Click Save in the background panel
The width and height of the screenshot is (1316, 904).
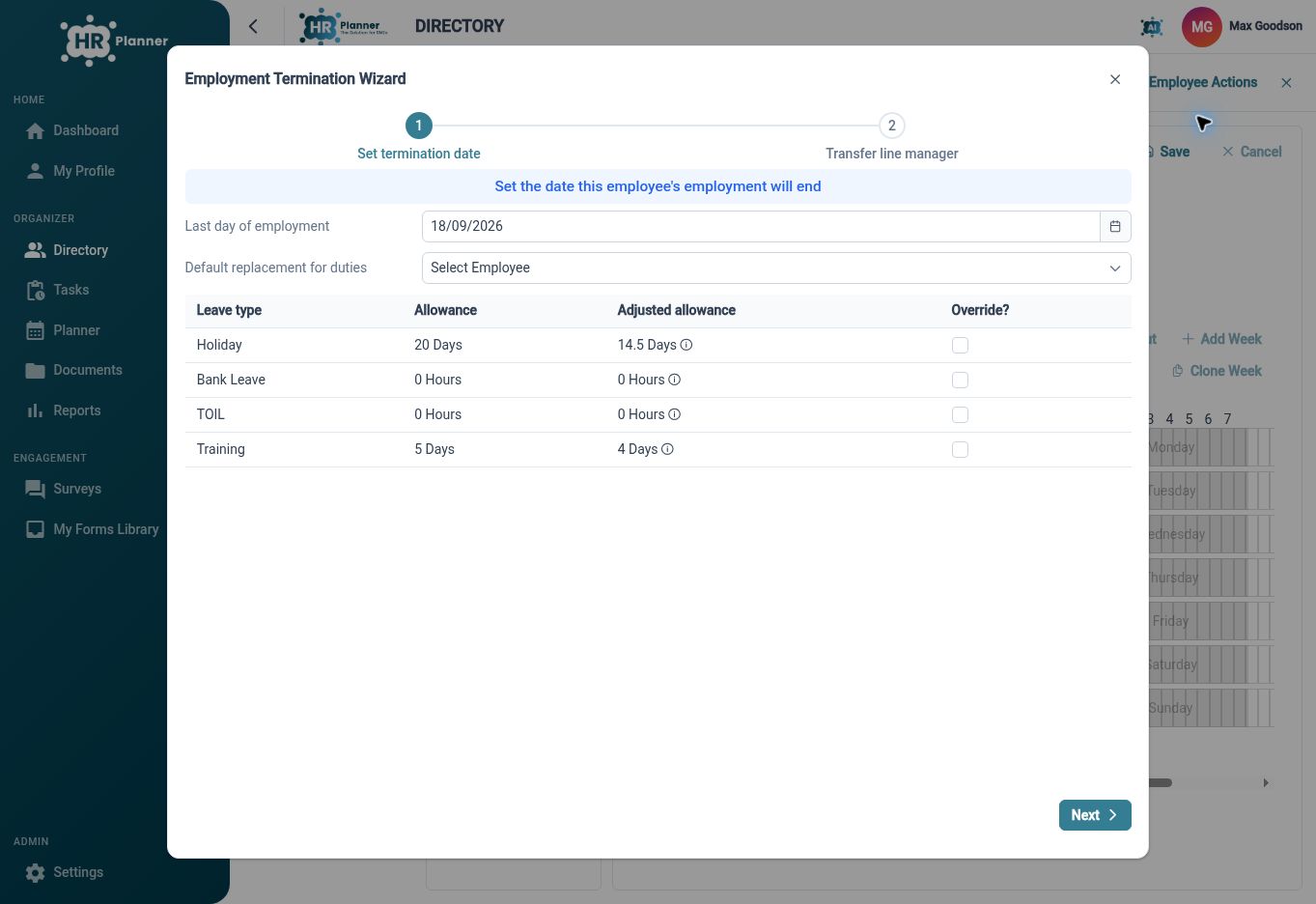tap(1168, 152)
